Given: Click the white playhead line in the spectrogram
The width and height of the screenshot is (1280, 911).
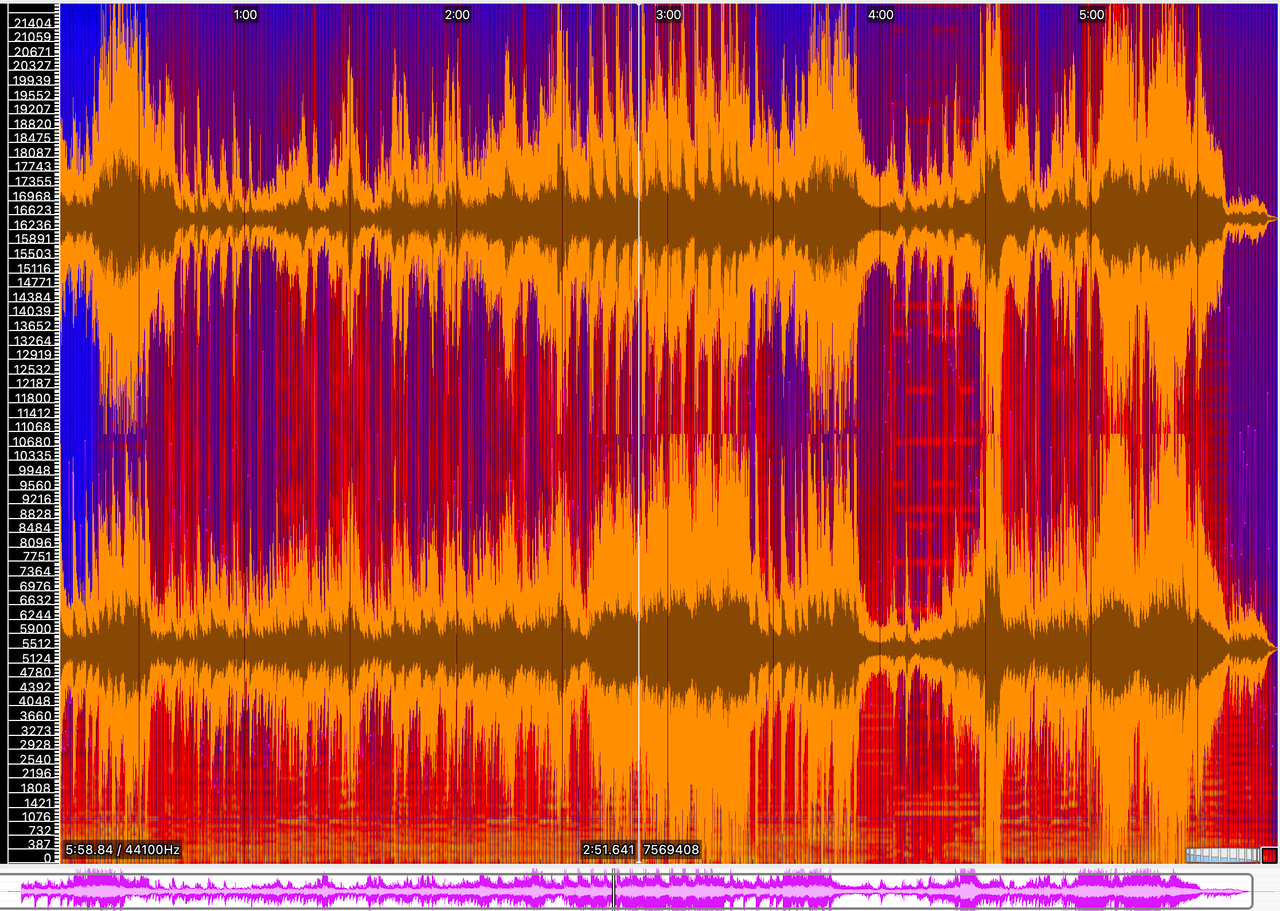Looking at the screenshot, I should [639, 432].
